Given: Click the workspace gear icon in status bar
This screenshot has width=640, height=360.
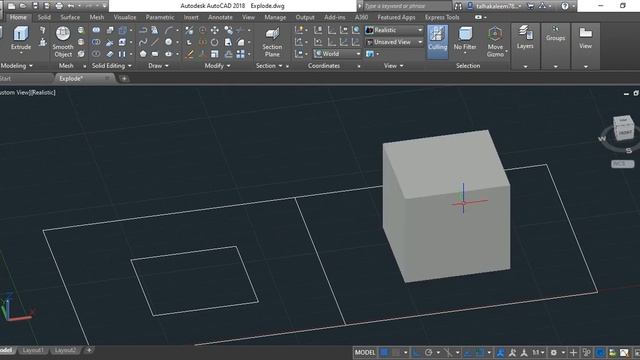Looking at the screenshot, I should [553, 352].
